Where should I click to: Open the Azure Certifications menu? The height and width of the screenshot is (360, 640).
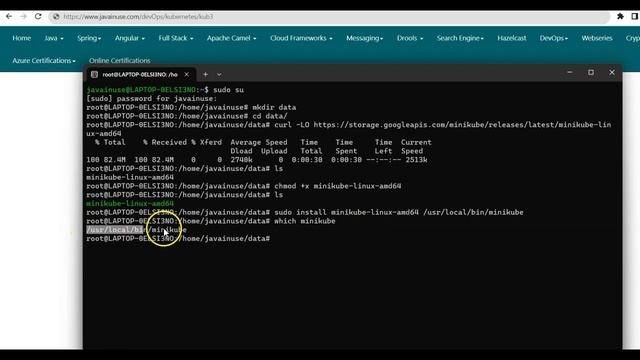[44, 60]
